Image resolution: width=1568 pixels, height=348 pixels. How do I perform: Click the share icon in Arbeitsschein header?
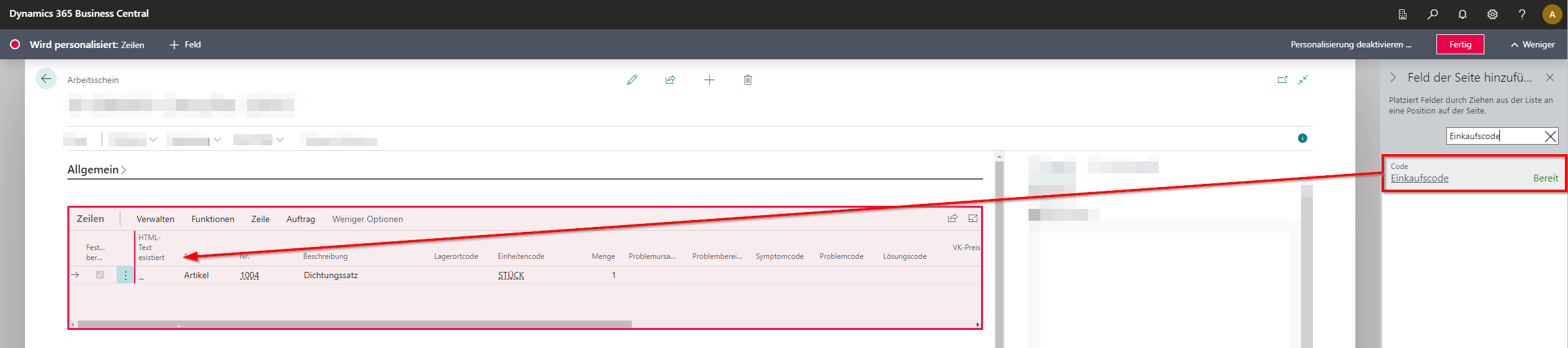670,80
